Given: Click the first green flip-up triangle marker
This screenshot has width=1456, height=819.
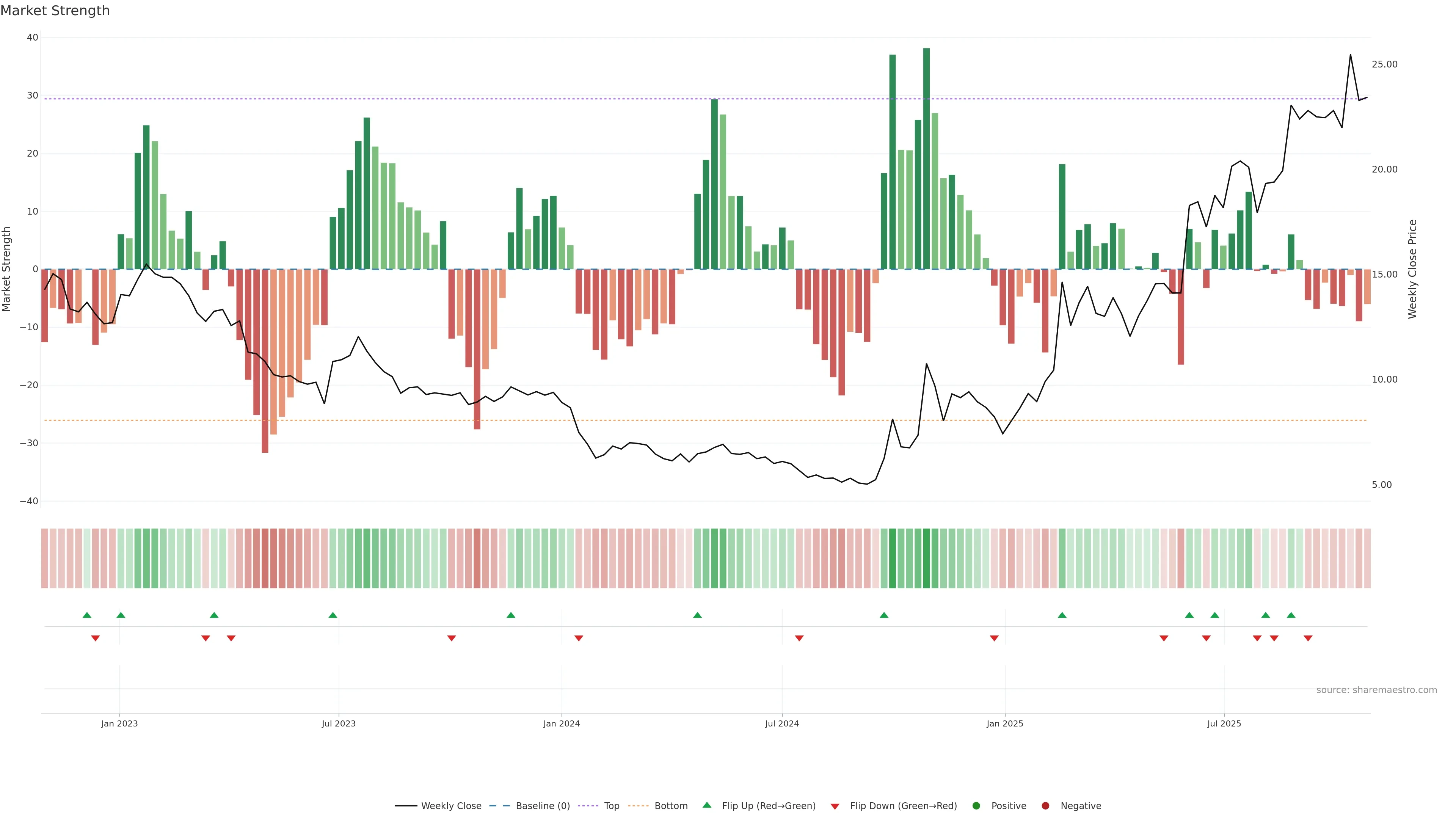Looking at the screenshot, I should click(x=87, y=615).
